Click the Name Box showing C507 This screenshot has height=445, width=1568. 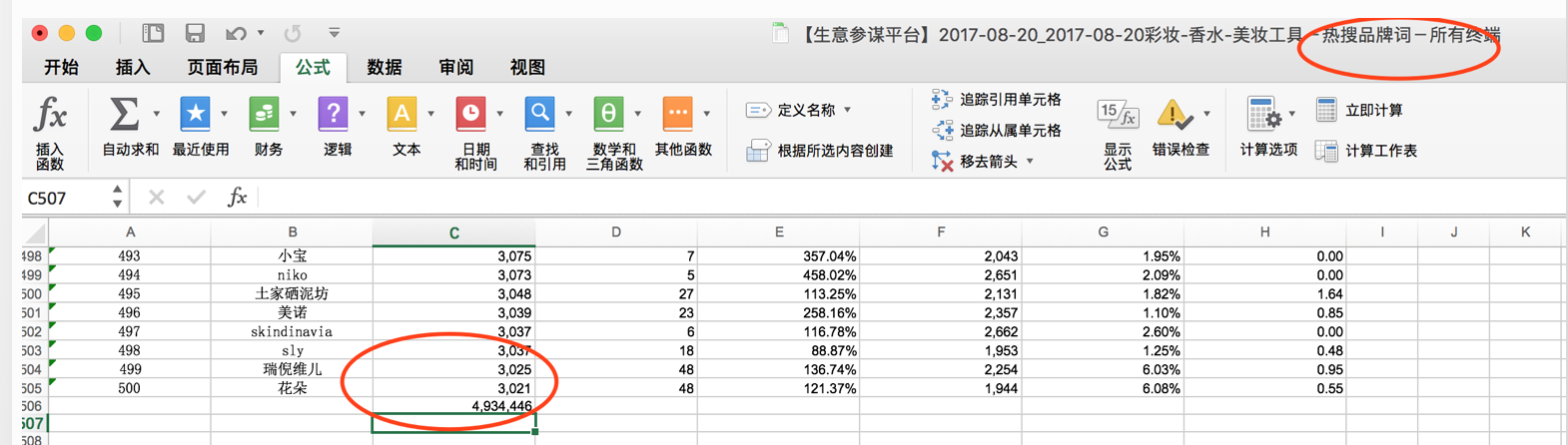65,198
